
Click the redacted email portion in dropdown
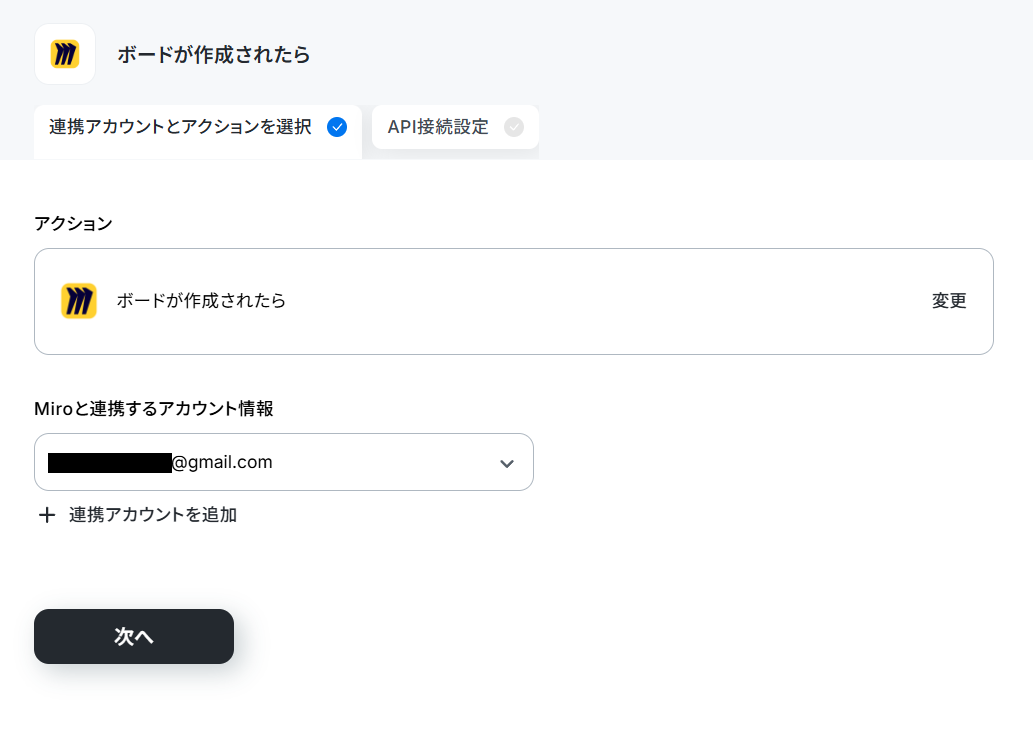(110, 463)
